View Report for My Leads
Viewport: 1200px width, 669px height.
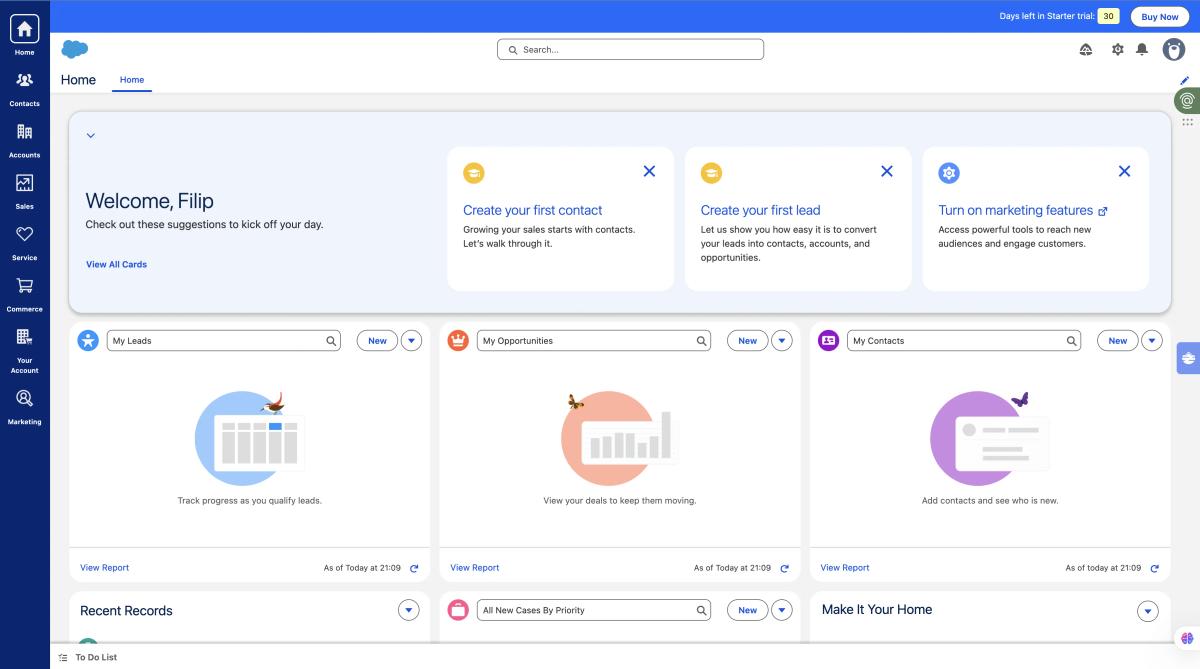(105, 568)
